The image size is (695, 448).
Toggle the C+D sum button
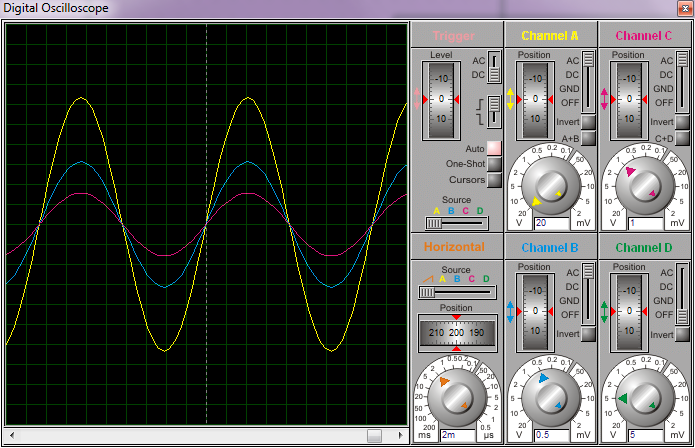[682, 138]
